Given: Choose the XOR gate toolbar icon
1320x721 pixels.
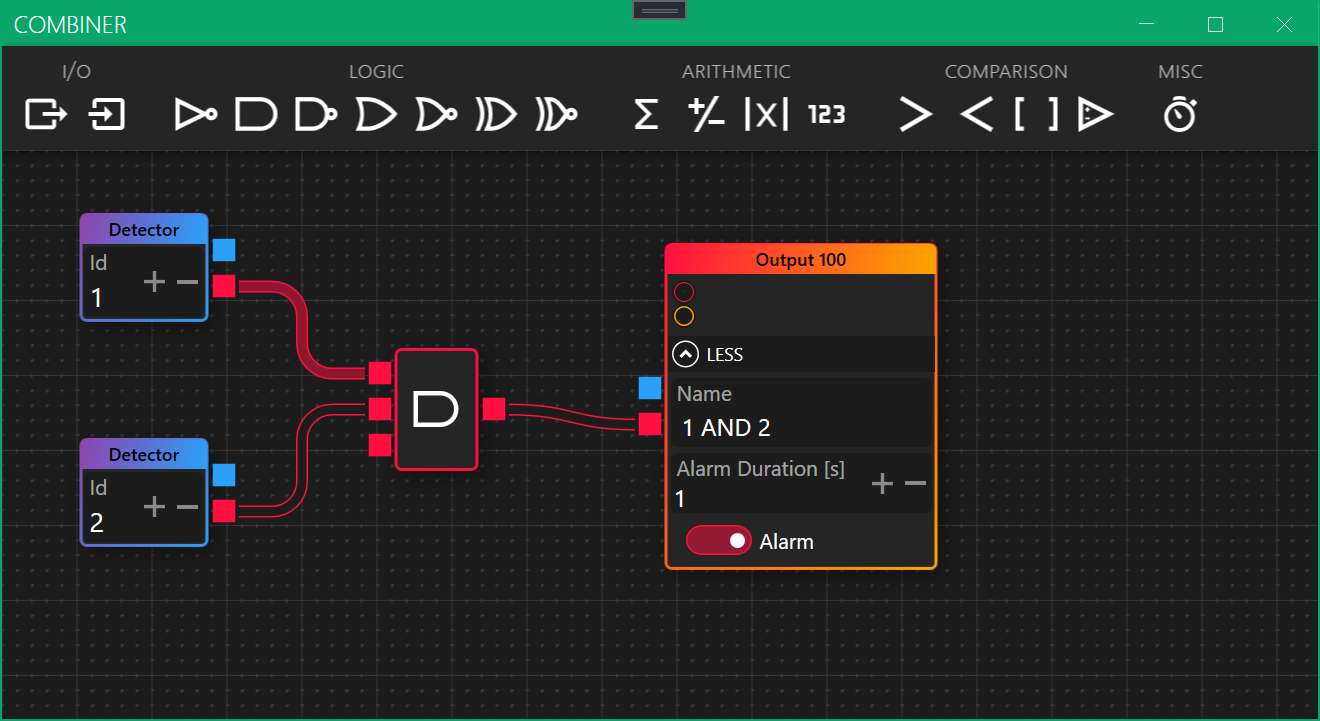Looking at the screenshot, I should pos(496,115).
